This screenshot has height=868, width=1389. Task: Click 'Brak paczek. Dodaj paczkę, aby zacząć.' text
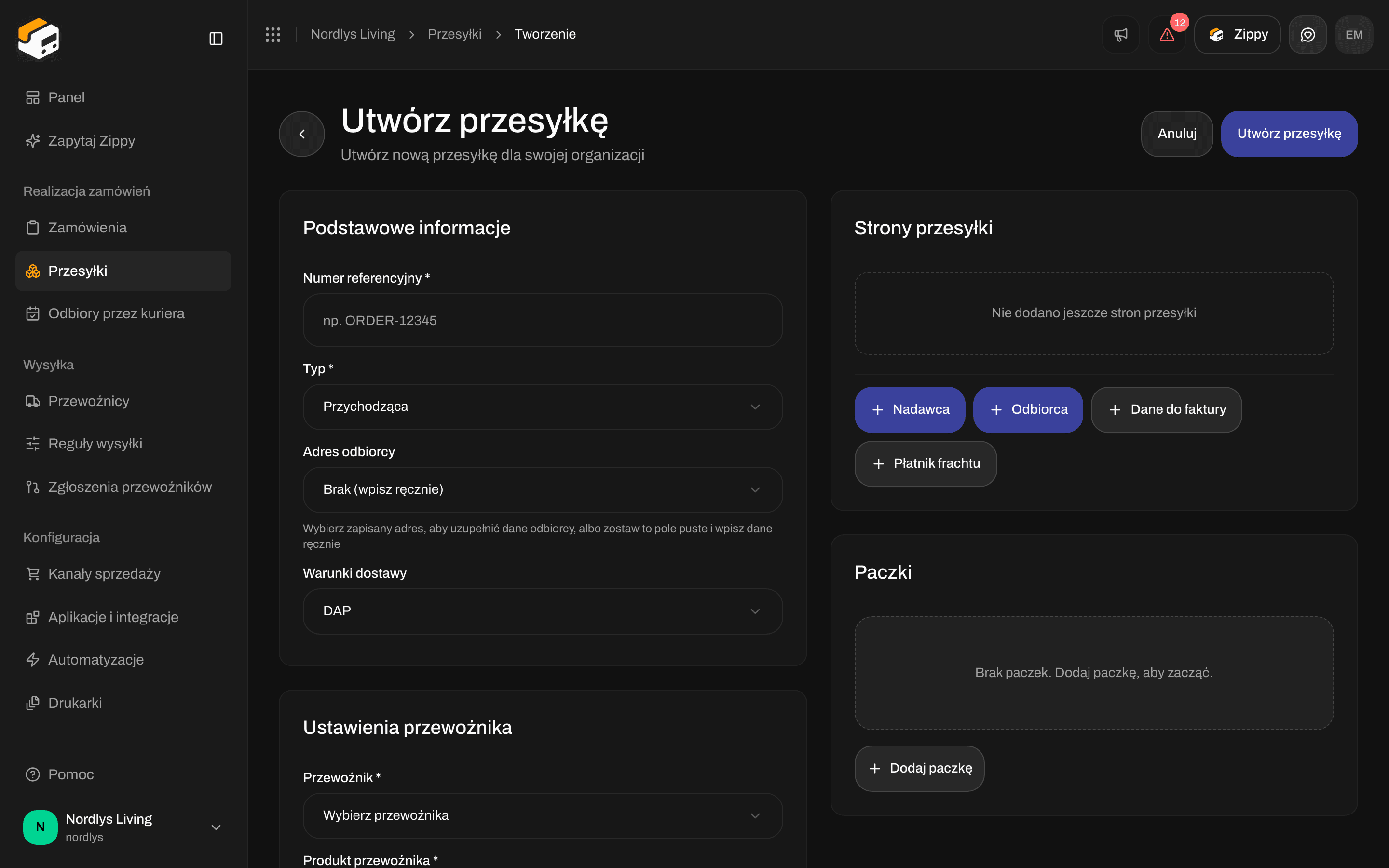[x=1093, y=673]
